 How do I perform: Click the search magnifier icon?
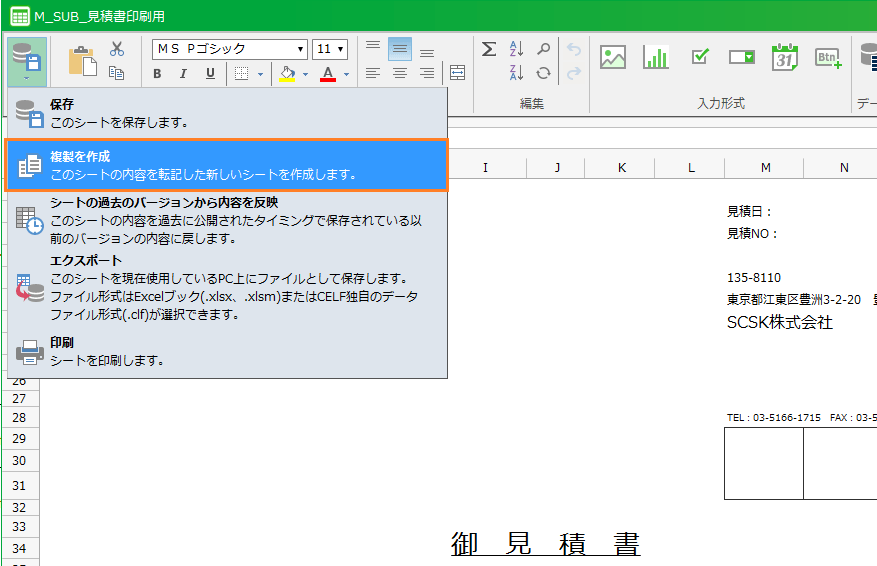[543, 49]
